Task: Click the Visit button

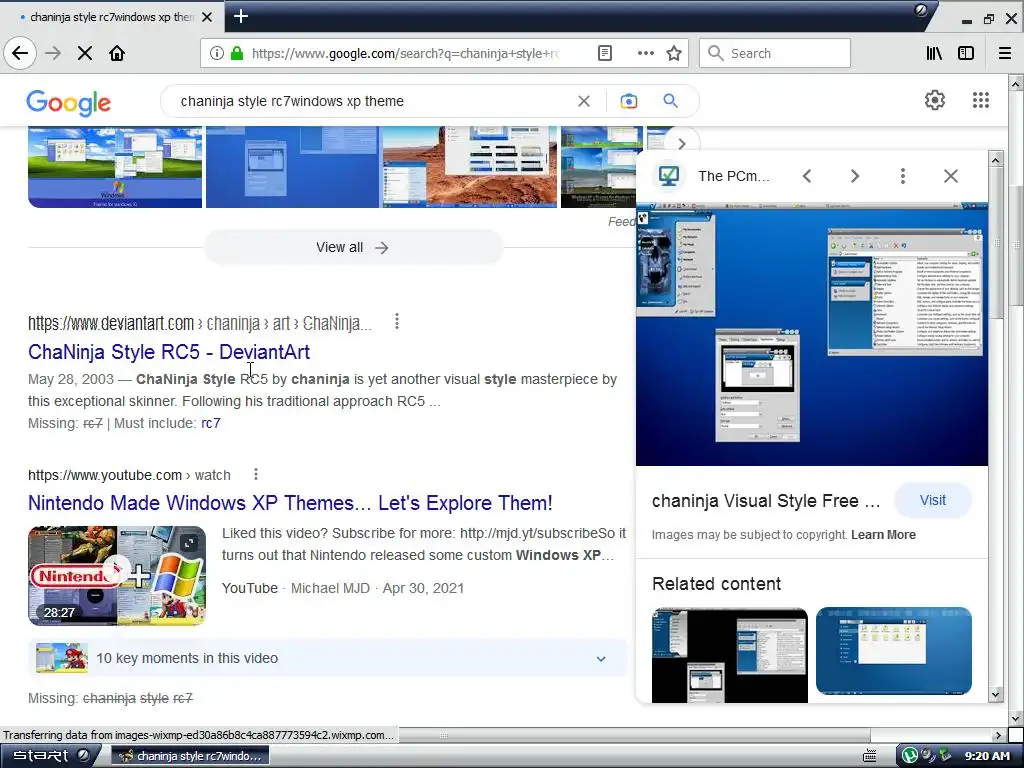Action: click(x=933, y=500)
